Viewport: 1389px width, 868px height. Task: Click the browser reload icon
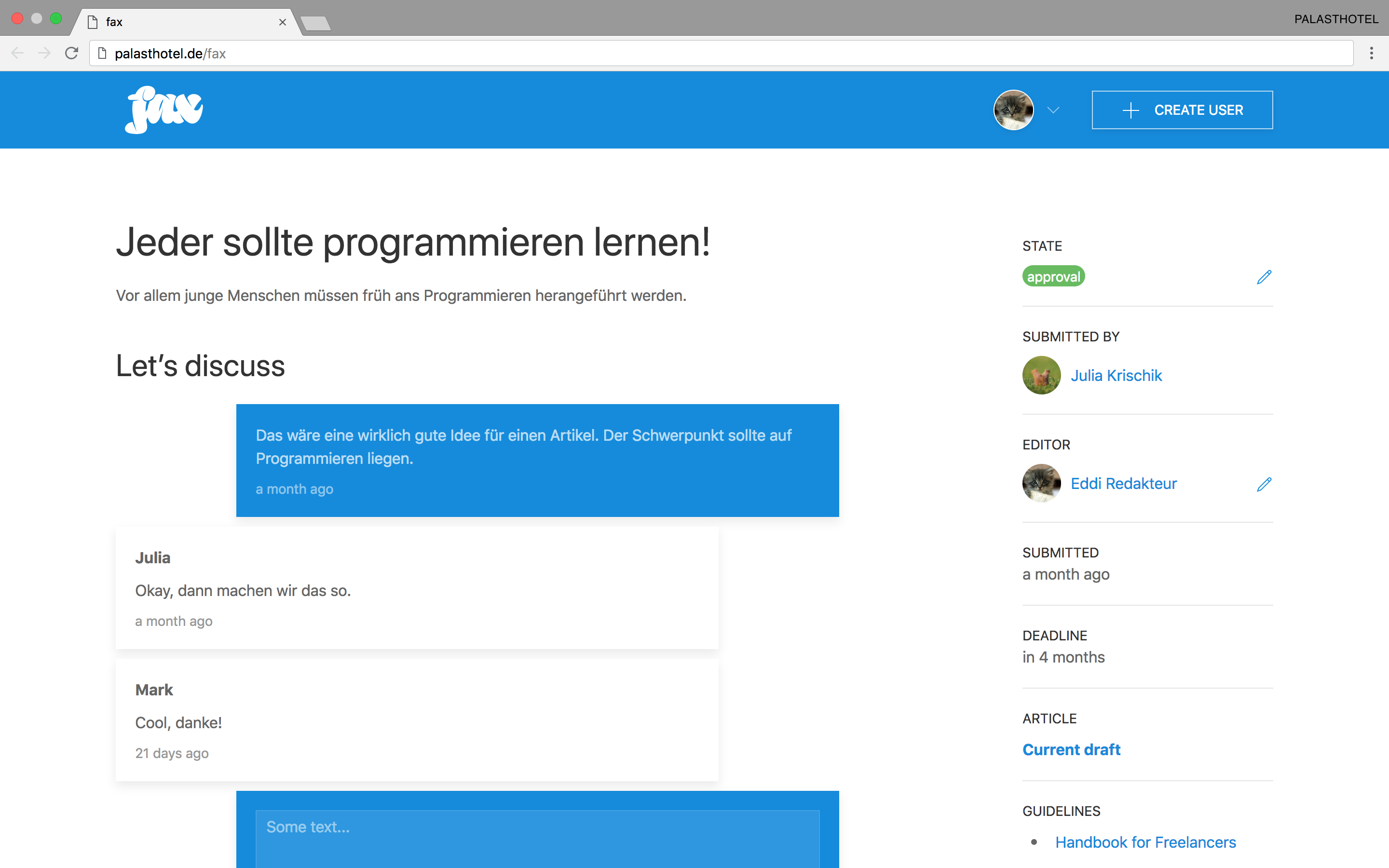(72, 54)
